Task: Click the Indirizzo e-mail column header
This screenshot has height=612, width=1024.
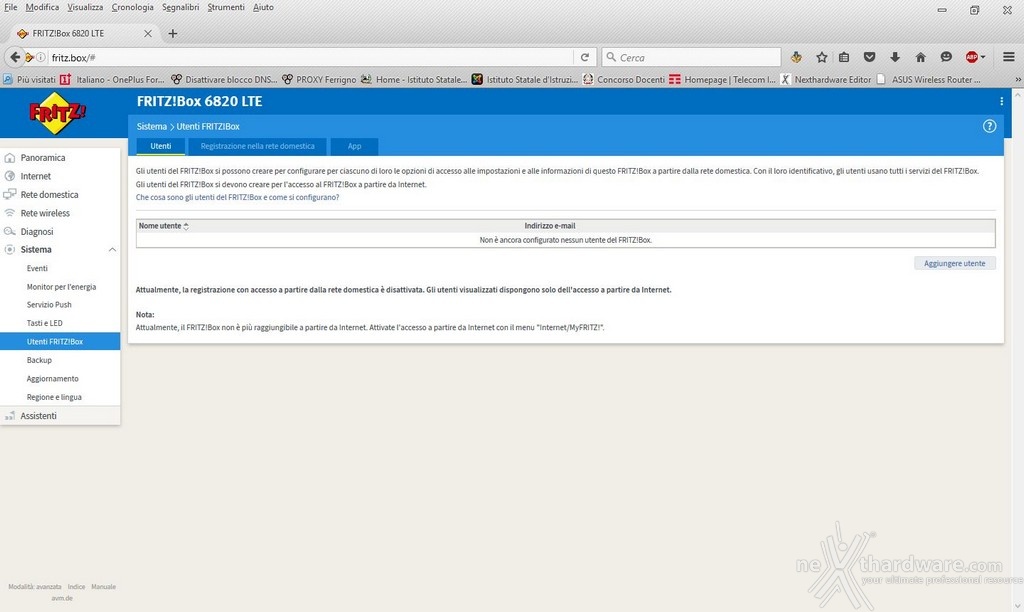Action: [550, 226]
